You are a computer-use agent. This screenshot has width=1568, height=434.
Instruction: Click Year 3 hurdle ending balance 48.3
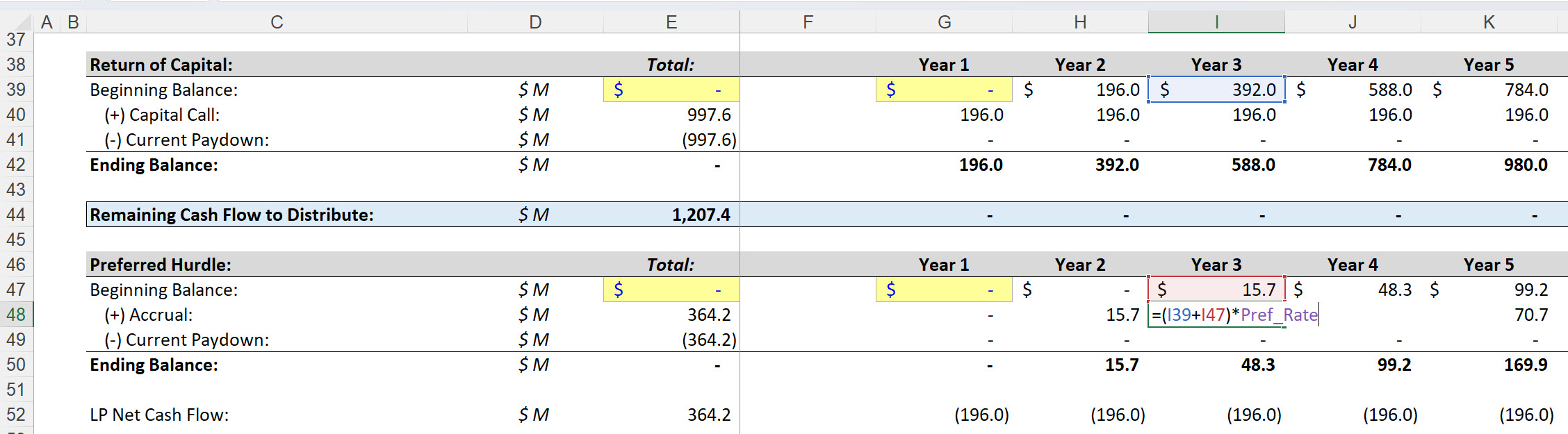point(1258,365)
